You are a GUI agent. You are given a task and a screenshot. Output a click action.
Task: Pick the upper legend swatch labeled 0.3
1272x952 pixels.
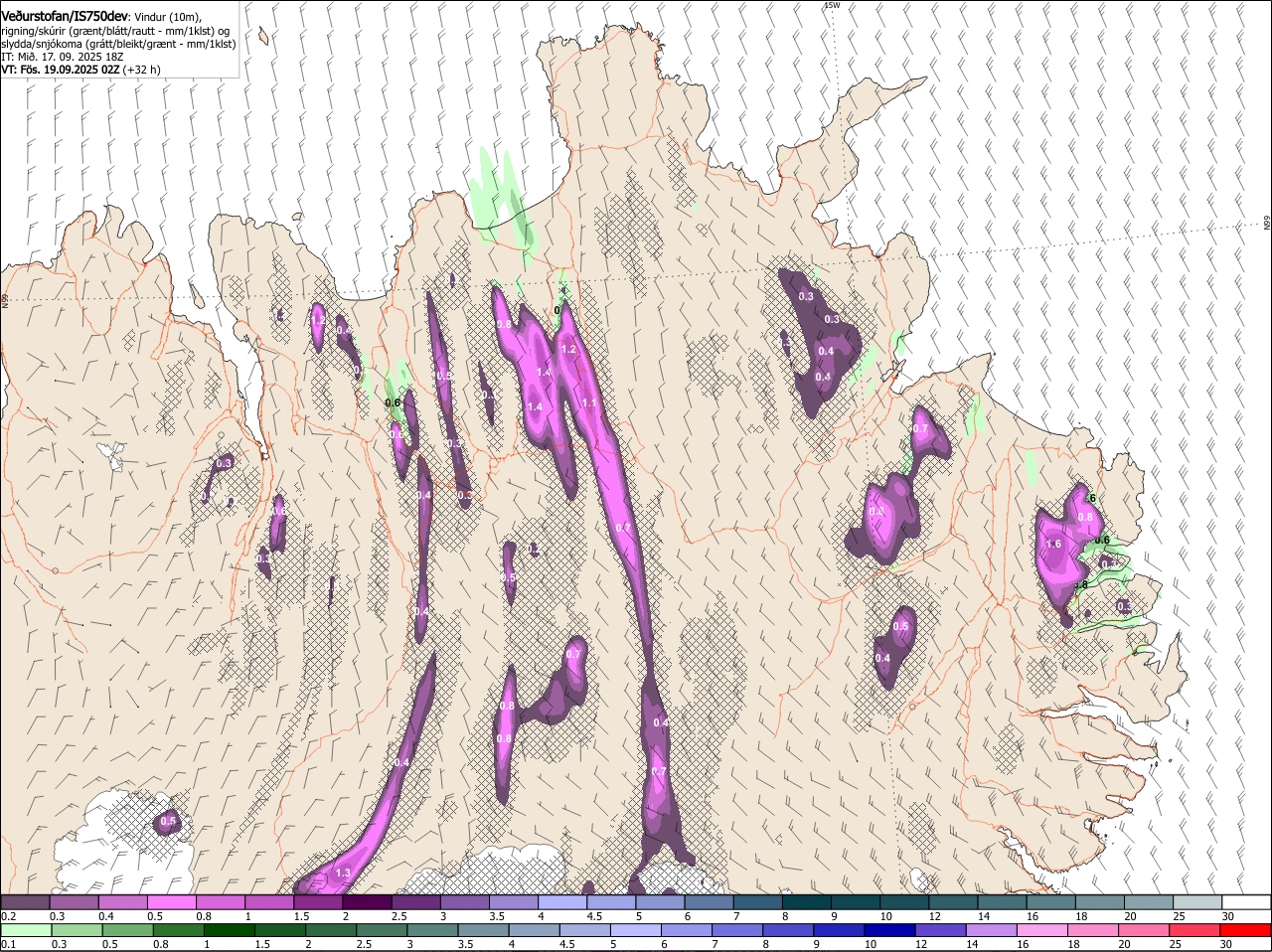[x=74, y=901]
